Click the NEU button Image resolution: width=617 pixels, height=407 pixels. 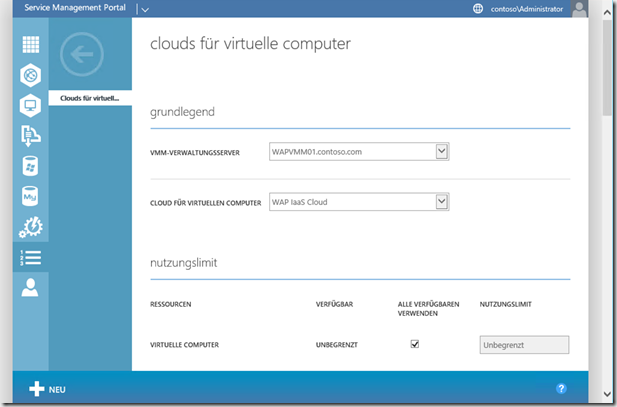(x=48, y=389)
